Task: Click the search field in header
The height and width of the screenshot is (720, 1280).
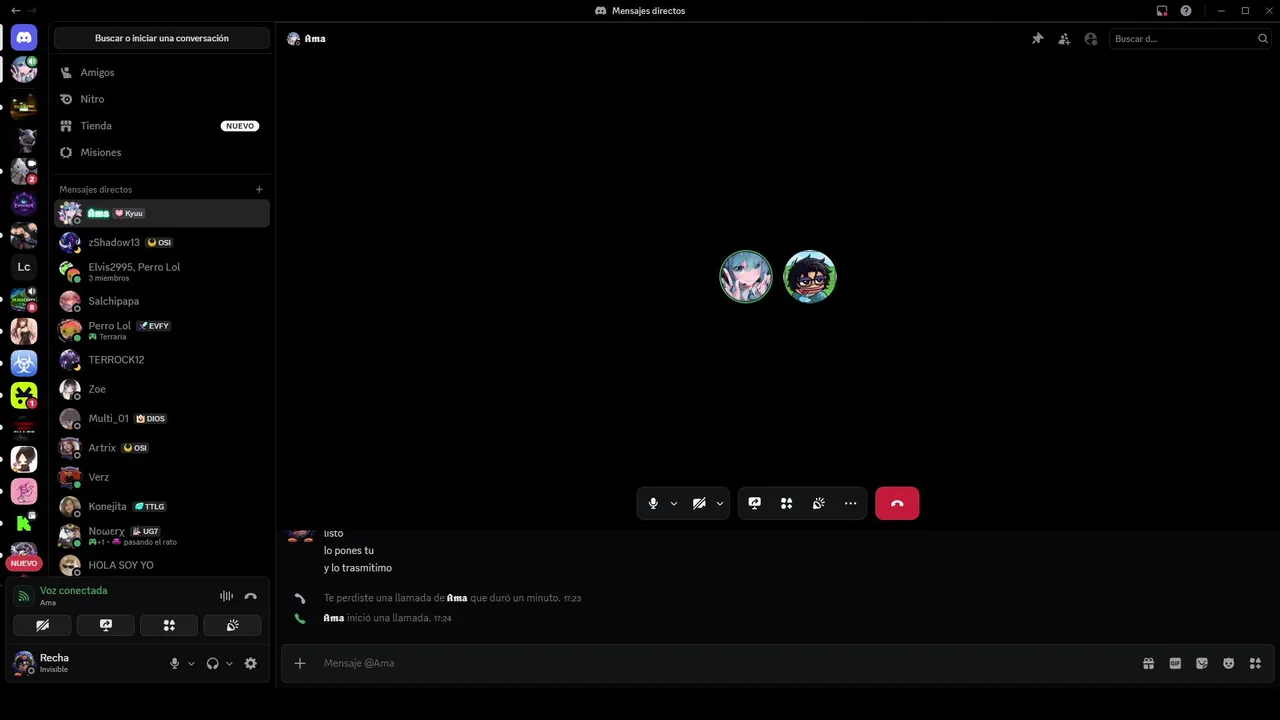Action: coord(1190,39)
